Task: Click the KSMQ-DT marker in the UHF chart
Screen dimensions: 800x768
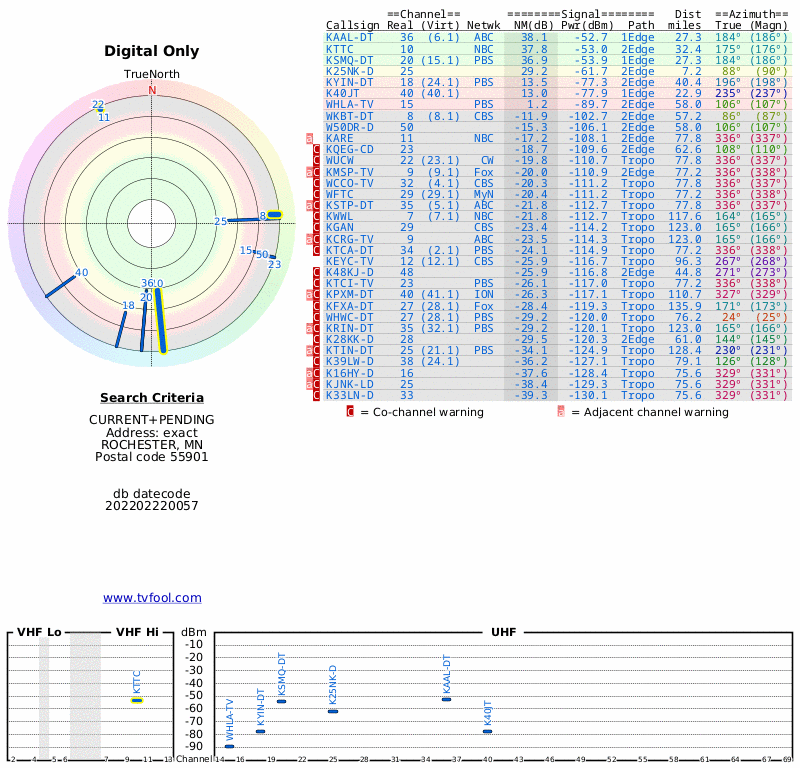Action: click(x=281, y=702)
